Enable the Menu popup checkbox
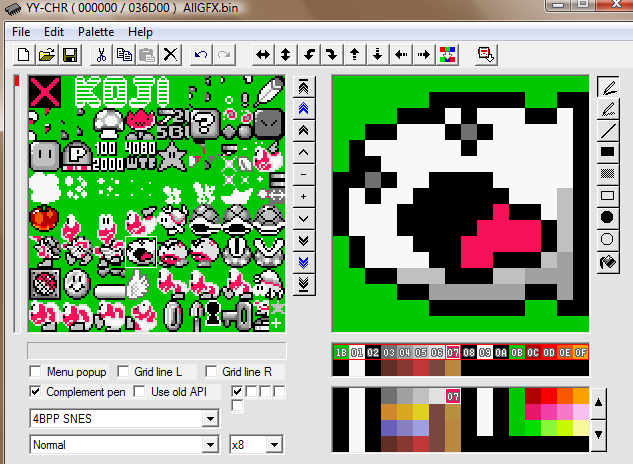 (36, 371)
